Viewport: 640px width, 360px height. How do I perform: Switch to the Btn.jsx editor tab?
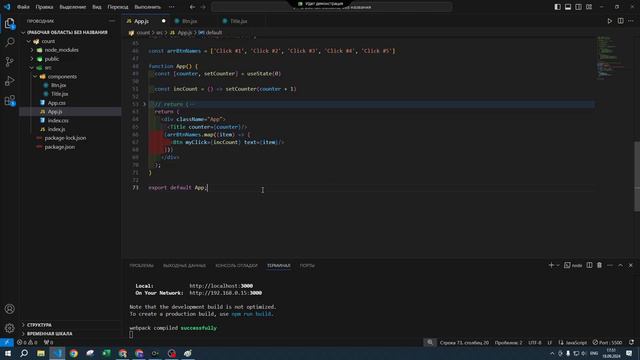pos(189,21)
